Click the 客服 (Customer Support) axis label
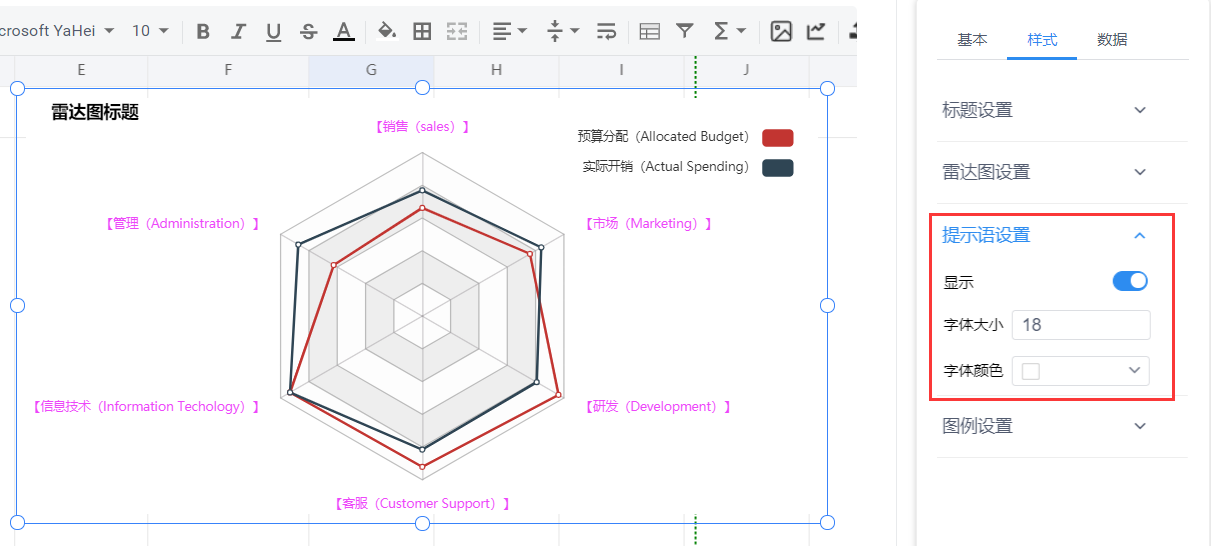Viewport: 1211px width, 546px height. click(x=423, y=504)
